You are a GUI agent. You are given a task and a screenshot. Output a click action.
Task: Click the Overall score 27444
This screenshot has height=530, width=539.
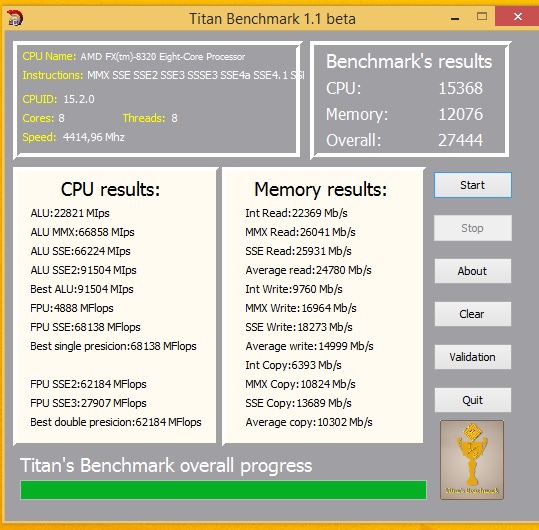[460, 140]
